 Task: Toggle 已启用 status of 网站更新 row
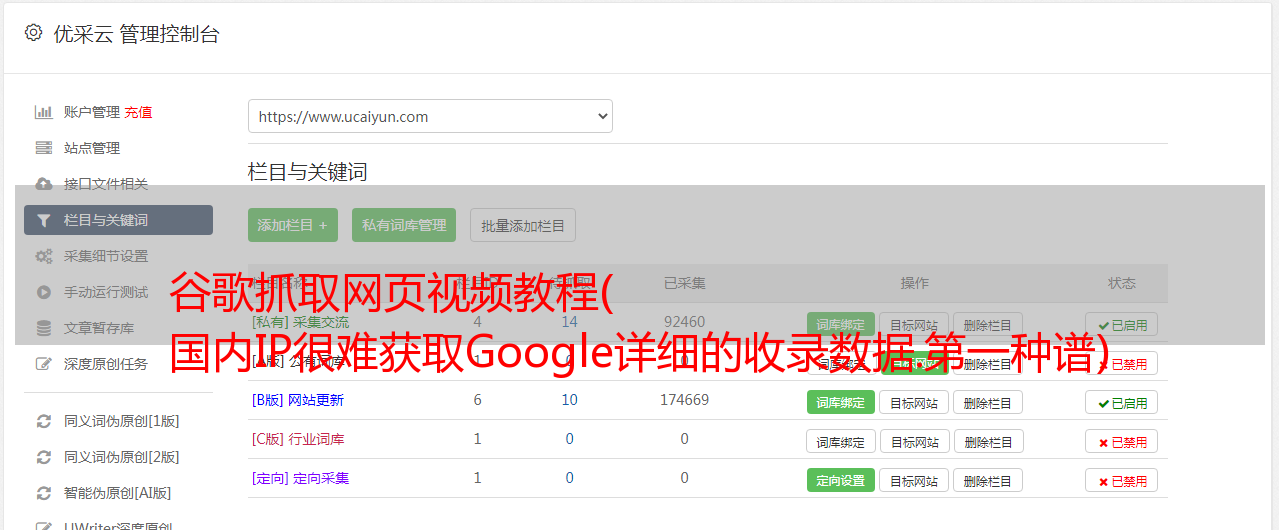tap(1122, 402)
